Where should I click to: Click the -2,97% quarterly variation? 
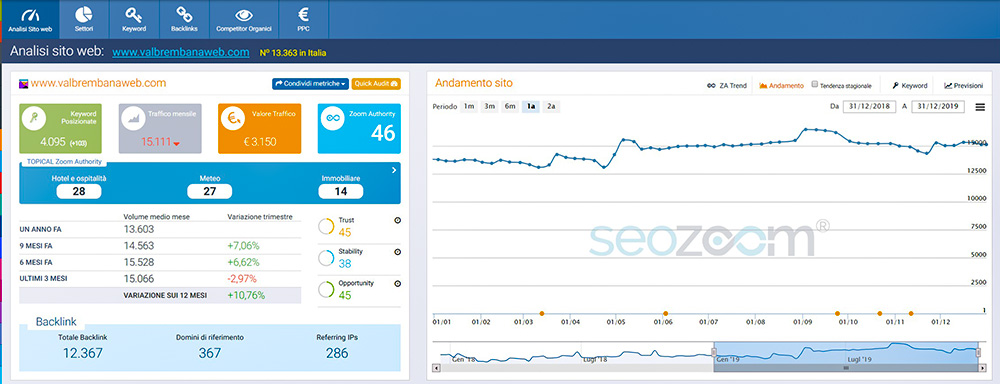pyautogui.click(x=242, y=279)
